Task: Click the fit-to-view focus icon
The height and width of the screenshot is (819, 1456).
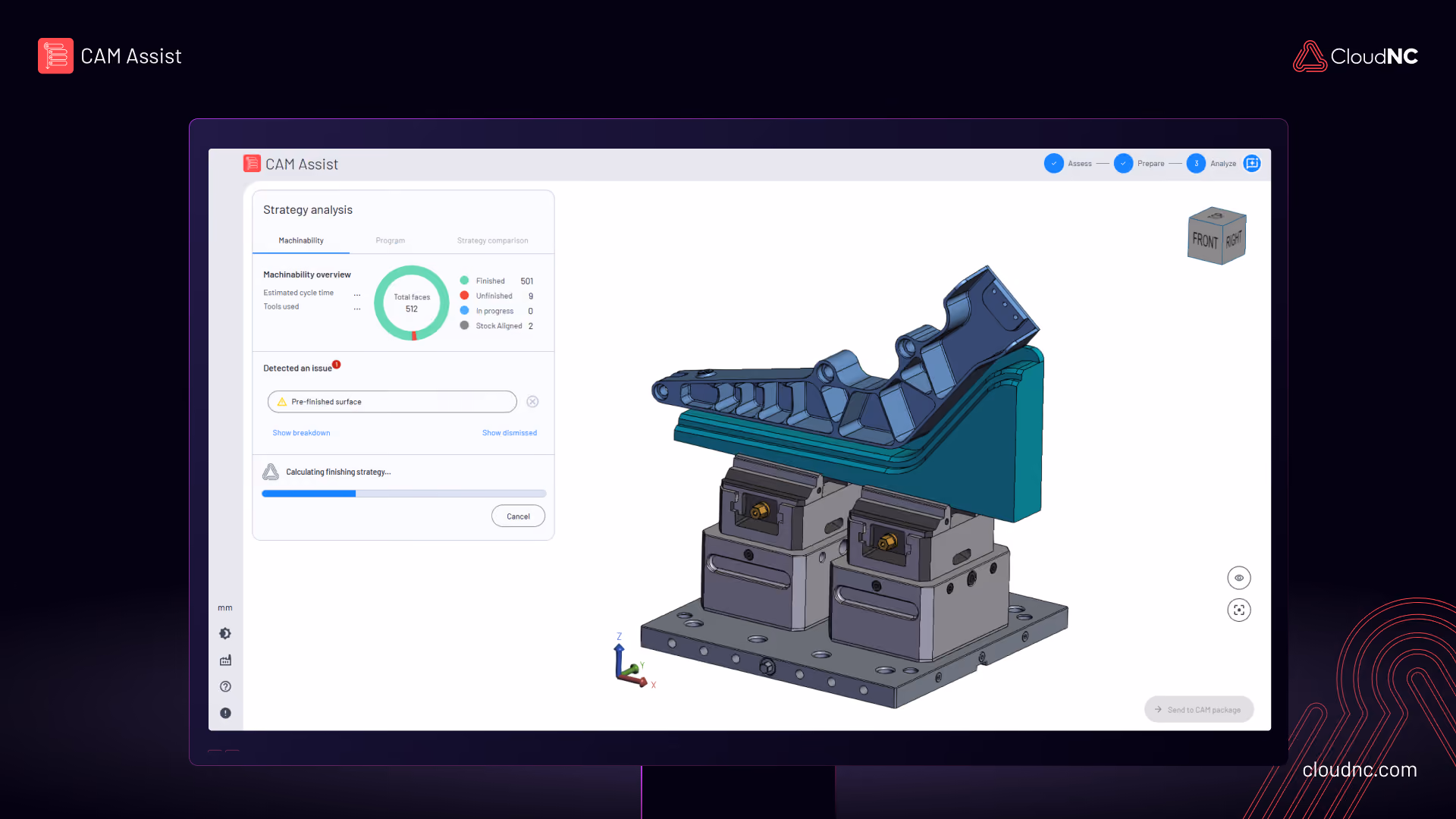Action: tap(1239, 610)
